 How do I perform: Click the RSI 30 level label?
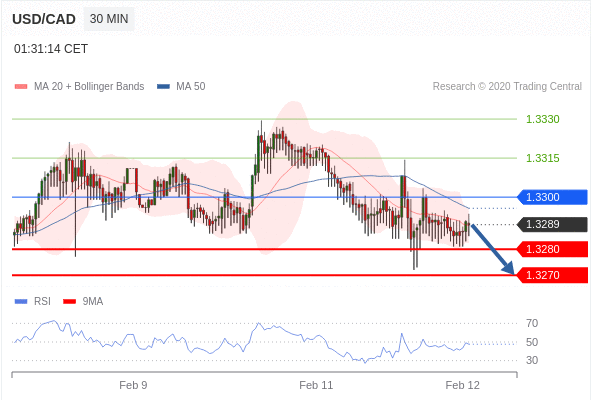click(532, 360)
